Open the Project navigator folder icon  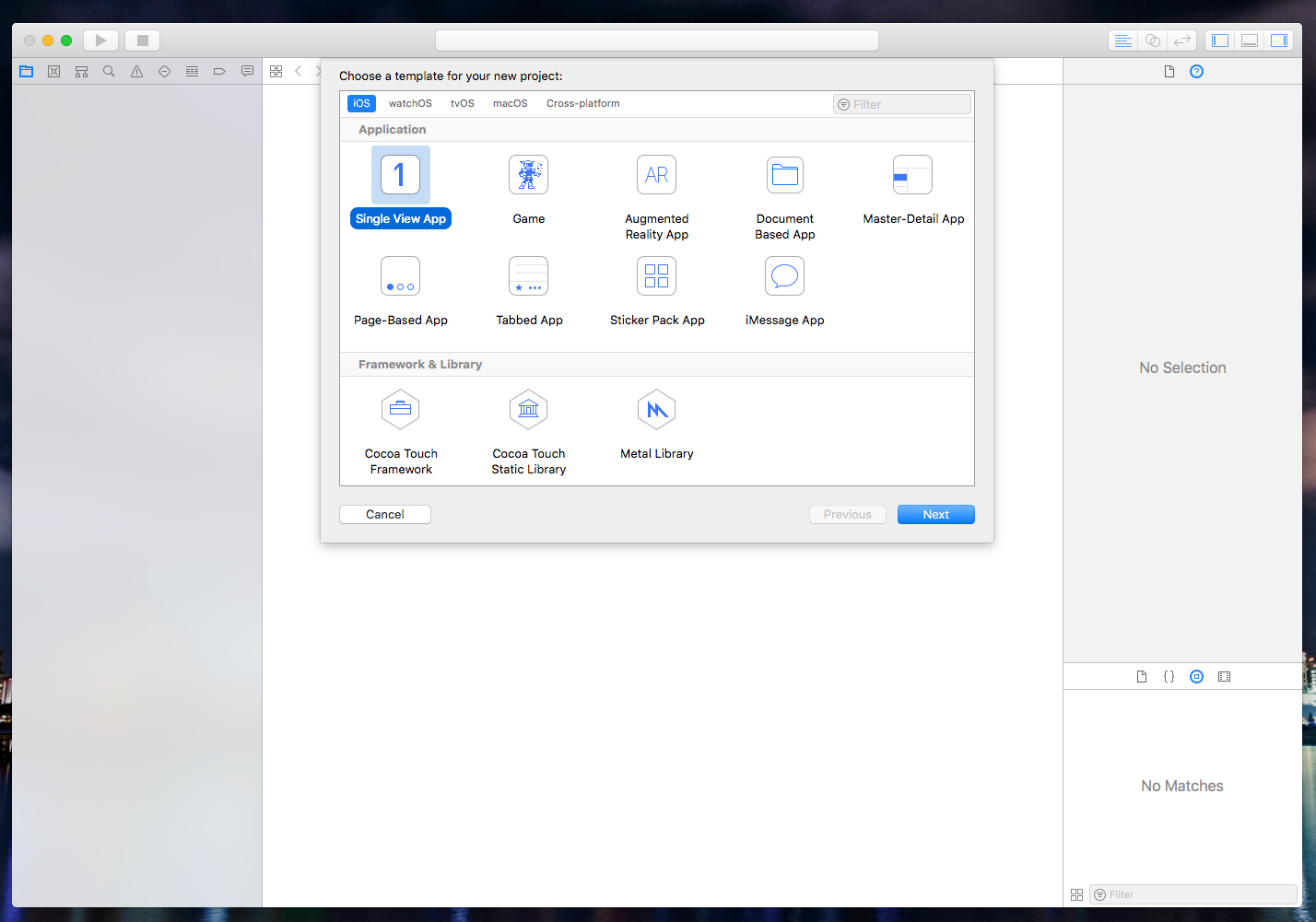coord(26,71)
